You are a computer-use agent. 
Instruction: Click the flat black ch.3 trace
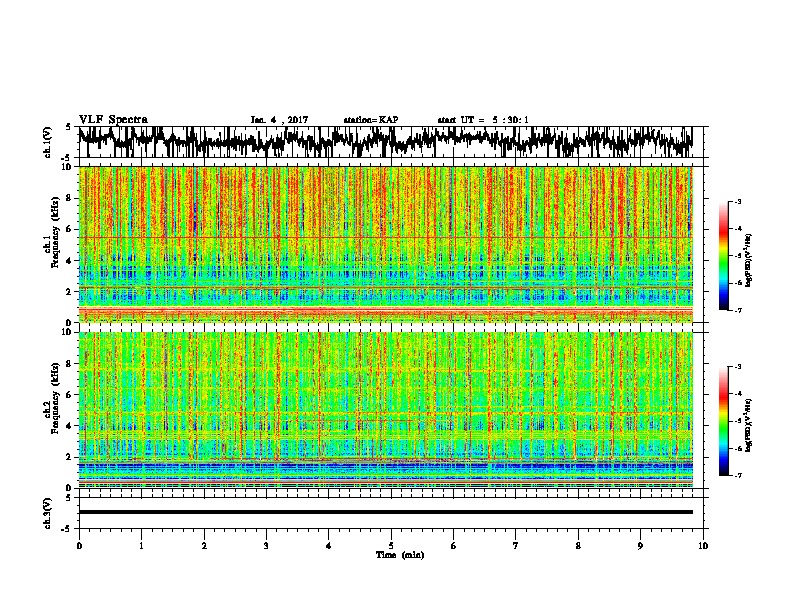tap(385, 512)
